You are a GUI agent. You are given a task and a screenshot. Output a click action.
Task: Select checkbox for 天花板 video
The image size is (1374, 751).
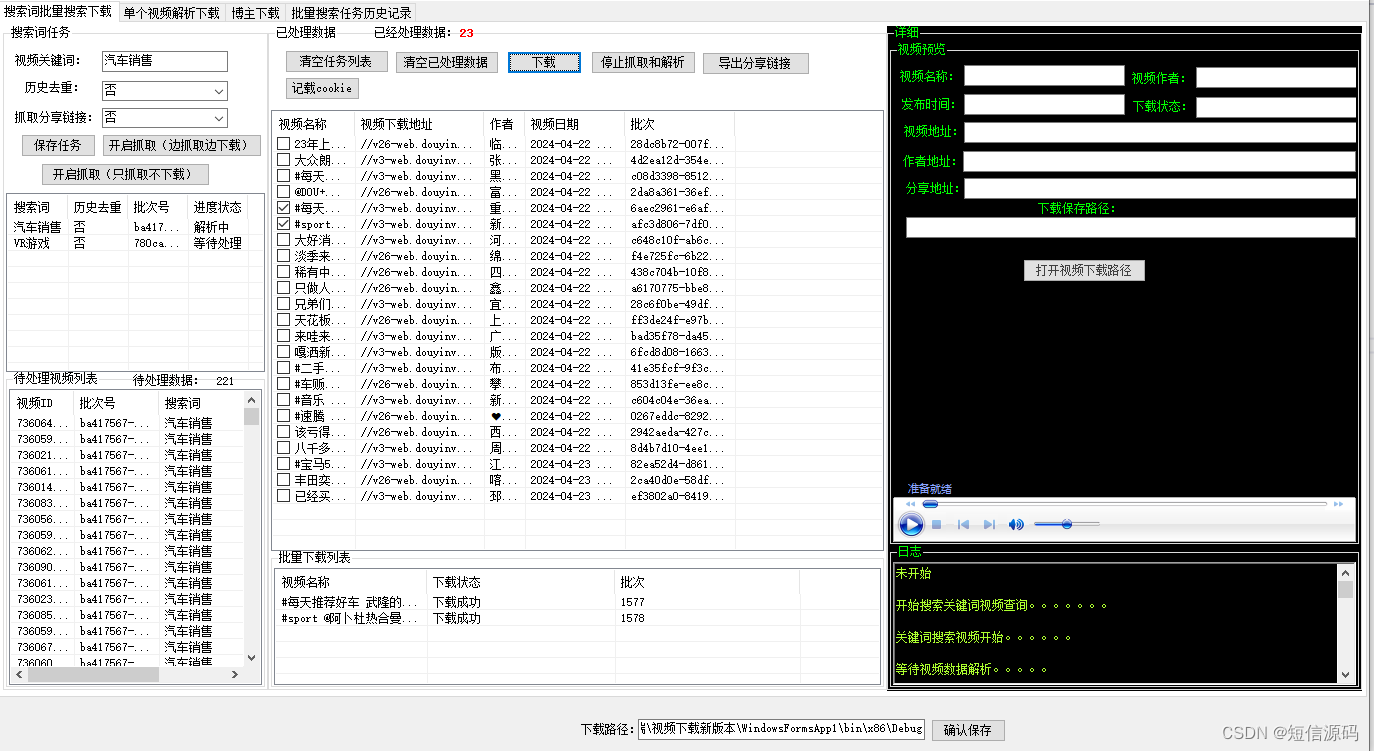tap(284, 320)
